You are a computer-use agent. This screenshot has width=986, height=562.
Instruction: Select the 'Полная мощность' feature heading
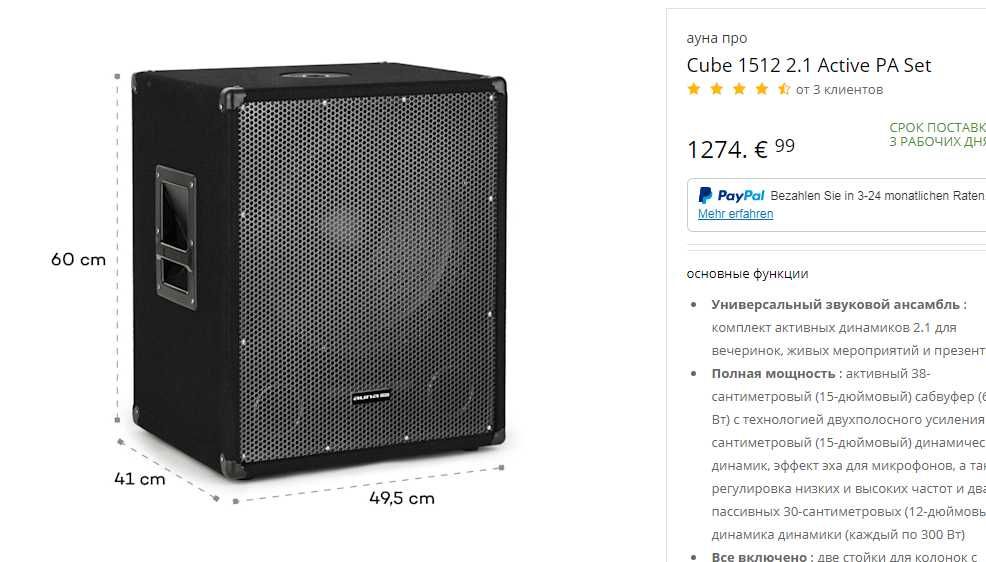(x=773, y=373)
